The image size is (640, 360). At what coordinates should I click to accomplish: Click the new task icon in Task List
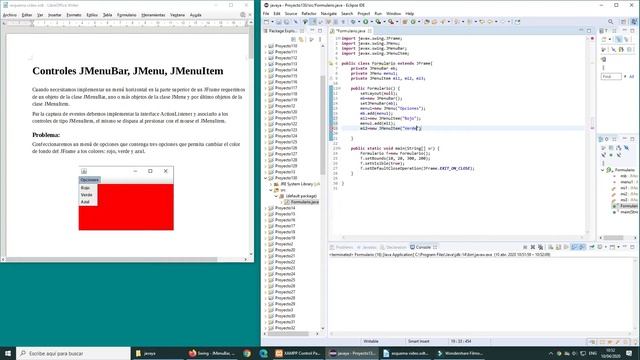[x=604, y=39]
